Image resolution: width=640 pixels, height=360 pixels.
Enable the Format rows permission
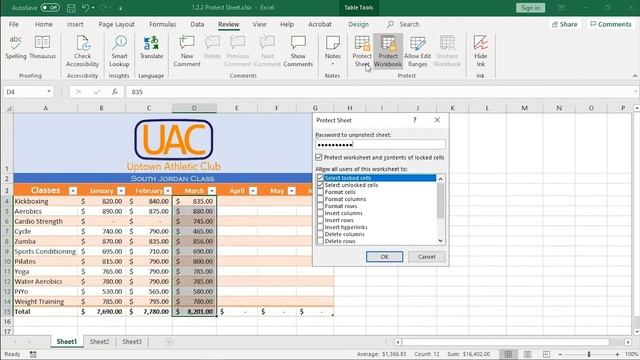pyautogui.click(x=320, y=206)
